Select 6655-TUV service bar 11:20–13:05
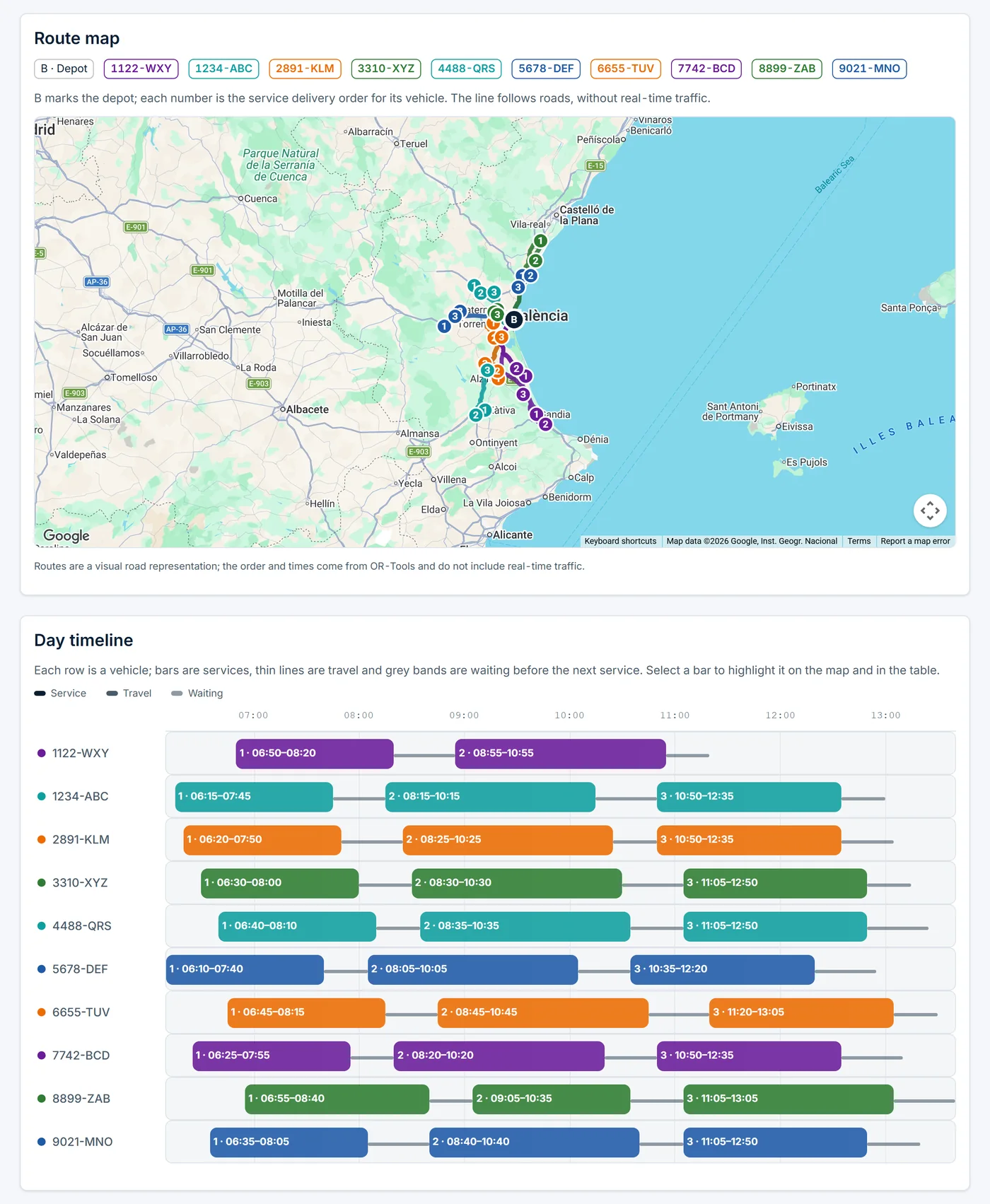 tap(801, 1012)
